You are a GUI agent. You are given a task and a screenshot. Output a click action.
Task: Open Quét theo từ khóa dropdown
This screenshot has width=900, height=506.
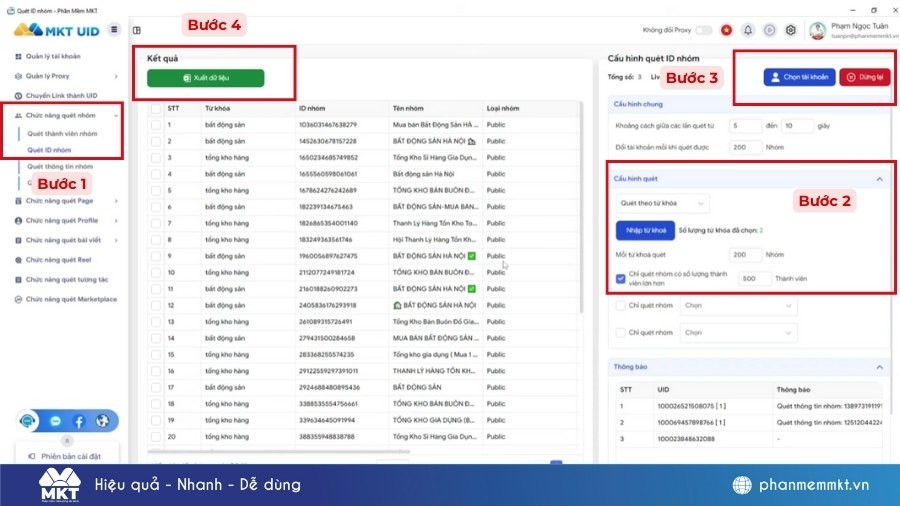point(662,203)
